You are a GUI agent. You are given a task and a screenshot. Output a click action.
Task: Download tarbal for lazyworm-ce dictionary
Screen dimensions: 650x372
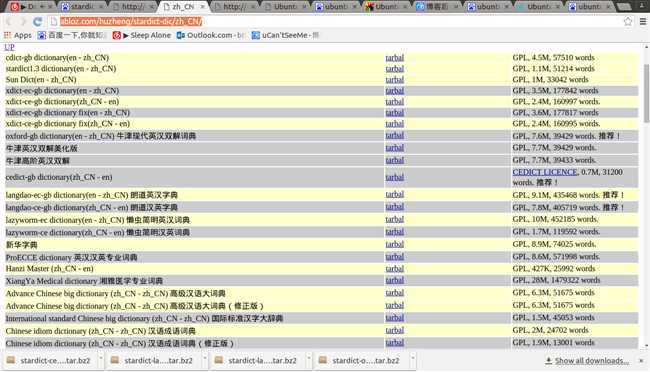pos(395,232)
